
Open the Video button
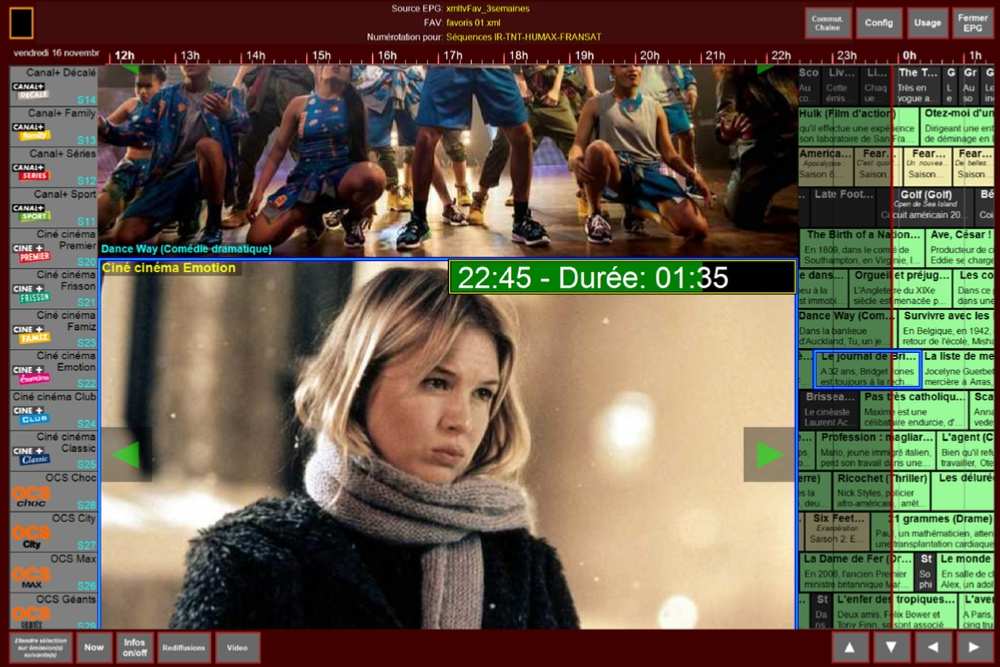[237, 647]
